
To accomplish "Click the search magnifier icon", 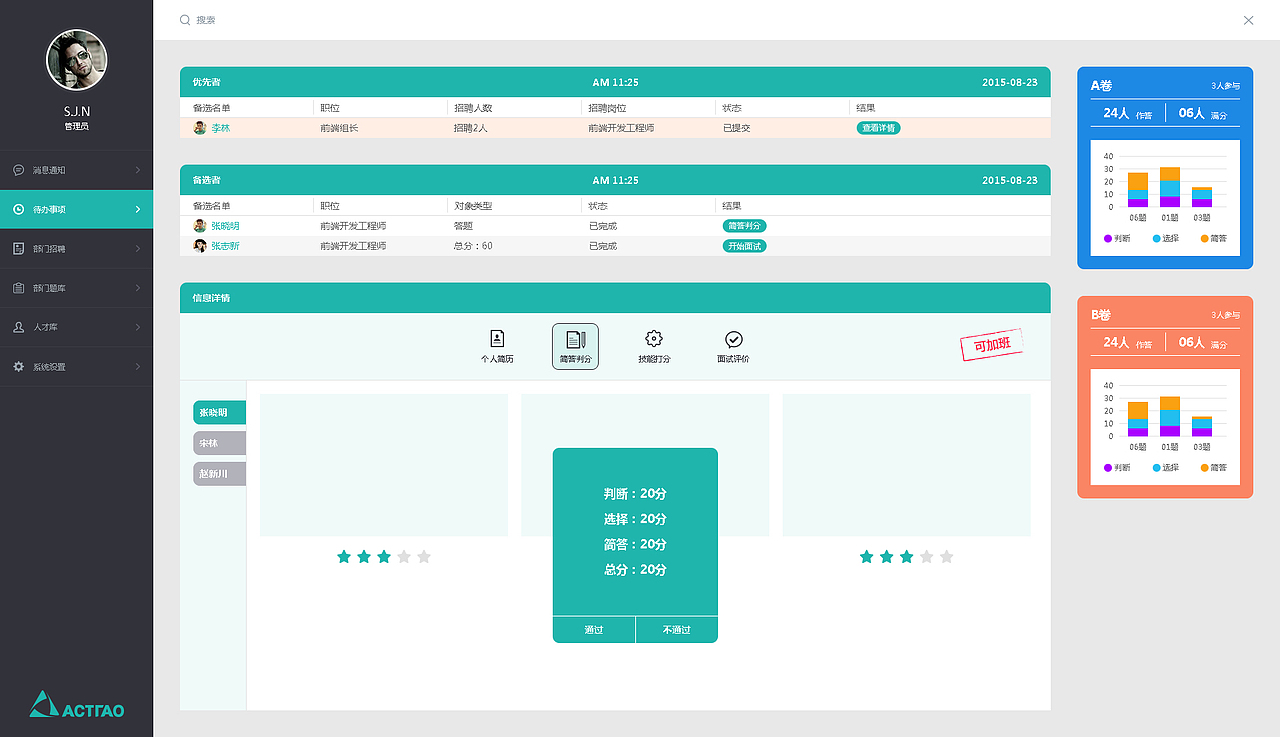I will tap(185, 20).
